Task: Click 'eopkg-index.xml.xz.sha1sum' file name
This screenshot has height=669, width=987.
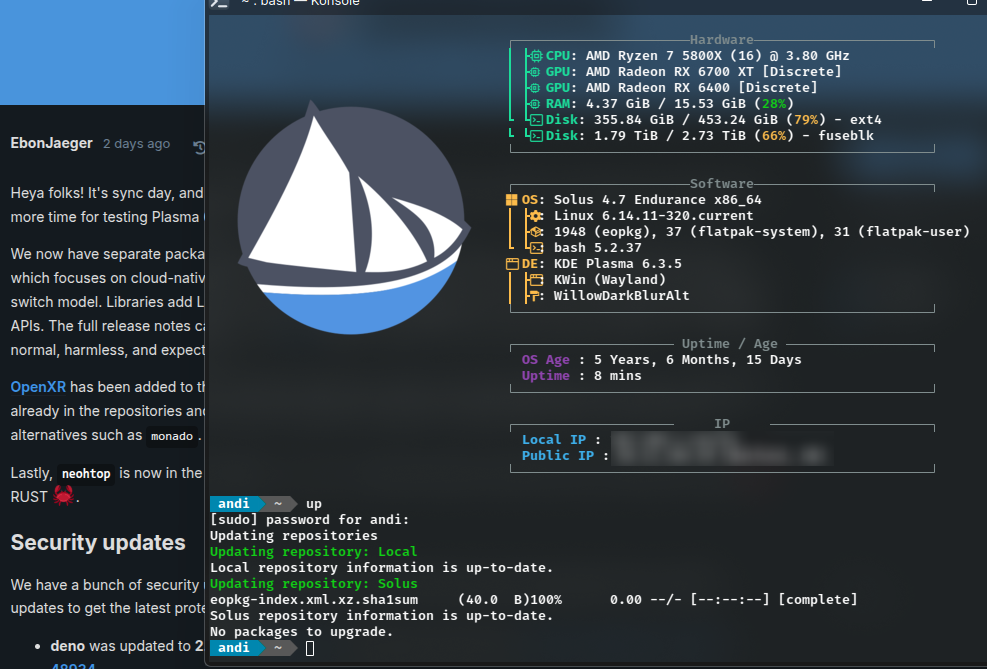Action: click(313, 600)
